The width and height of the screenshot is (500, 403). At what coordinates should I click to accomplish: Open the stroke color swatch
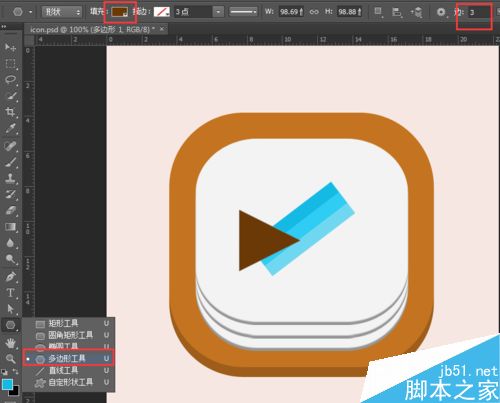pyautogui.click(x=162, y=12)
